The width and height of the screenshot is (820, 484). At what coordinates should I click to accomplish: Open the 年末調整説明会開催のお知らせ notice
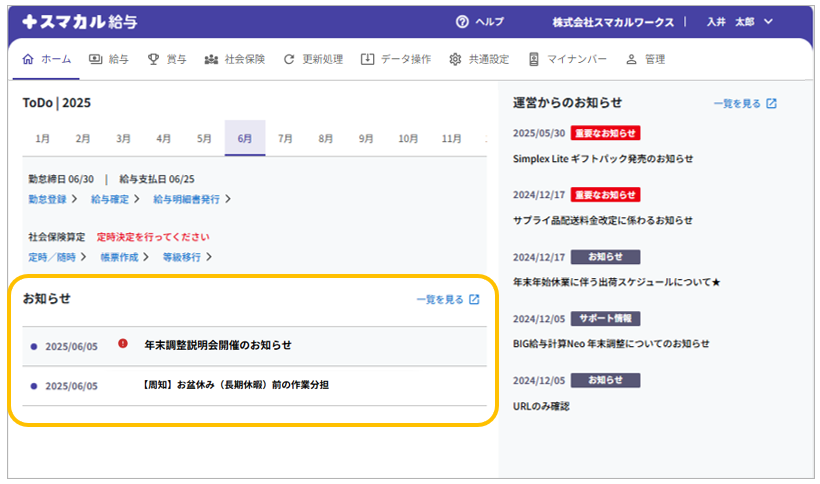pos(217,345)
